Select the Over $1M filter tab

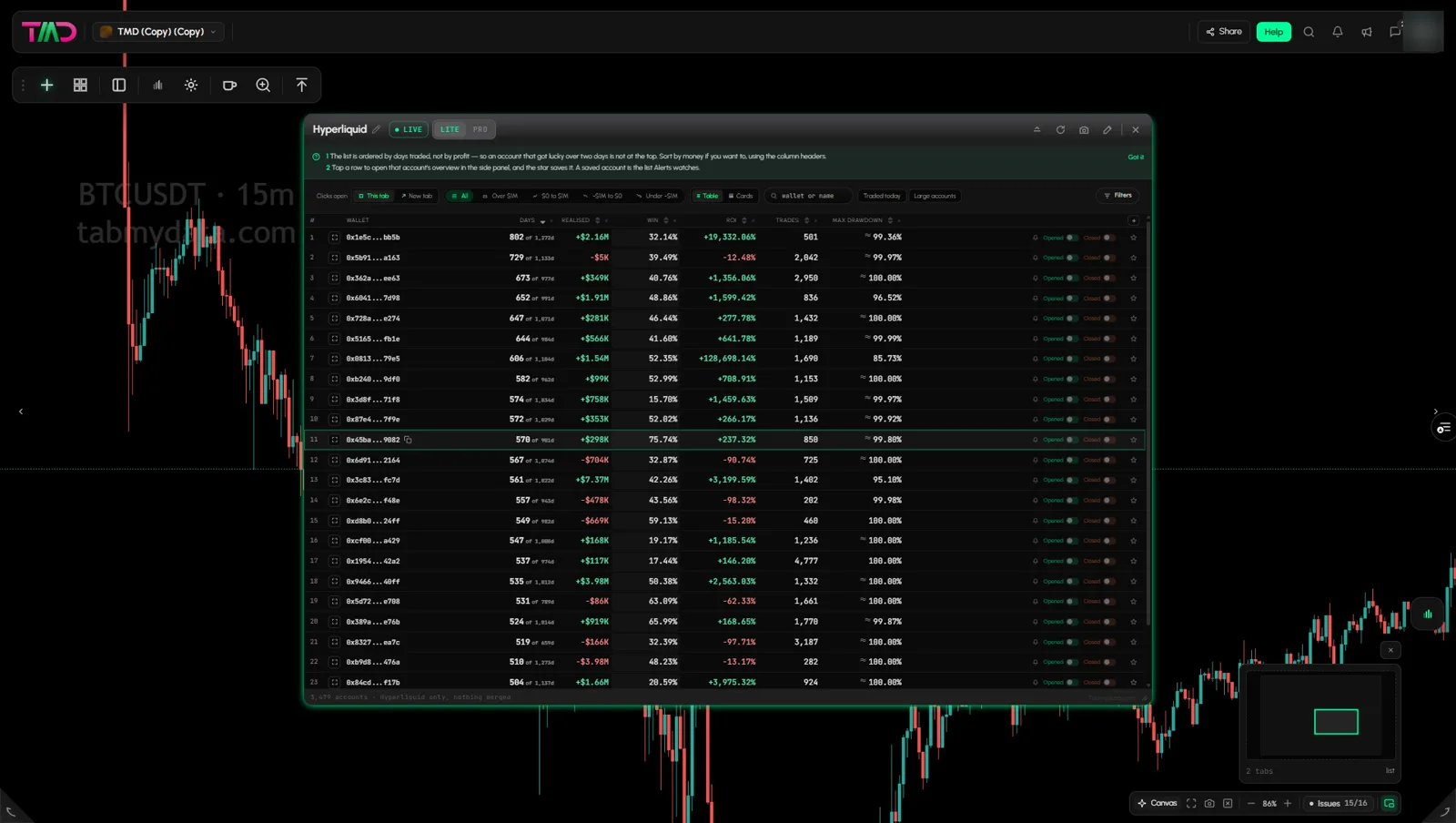click(x=500, y=196)
